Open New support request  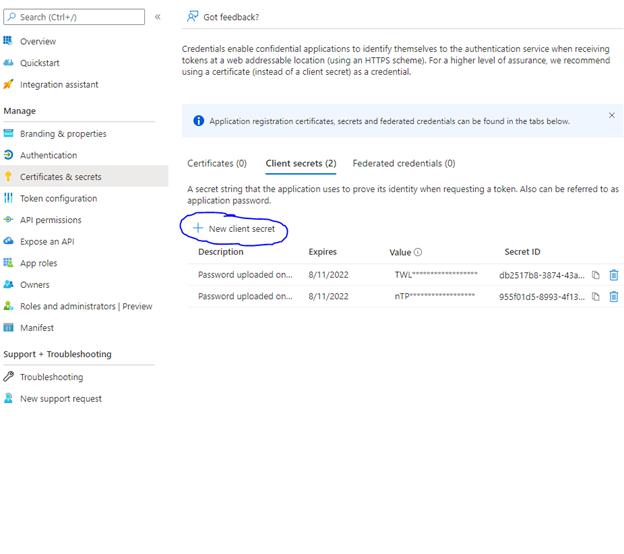pos(60,399)
